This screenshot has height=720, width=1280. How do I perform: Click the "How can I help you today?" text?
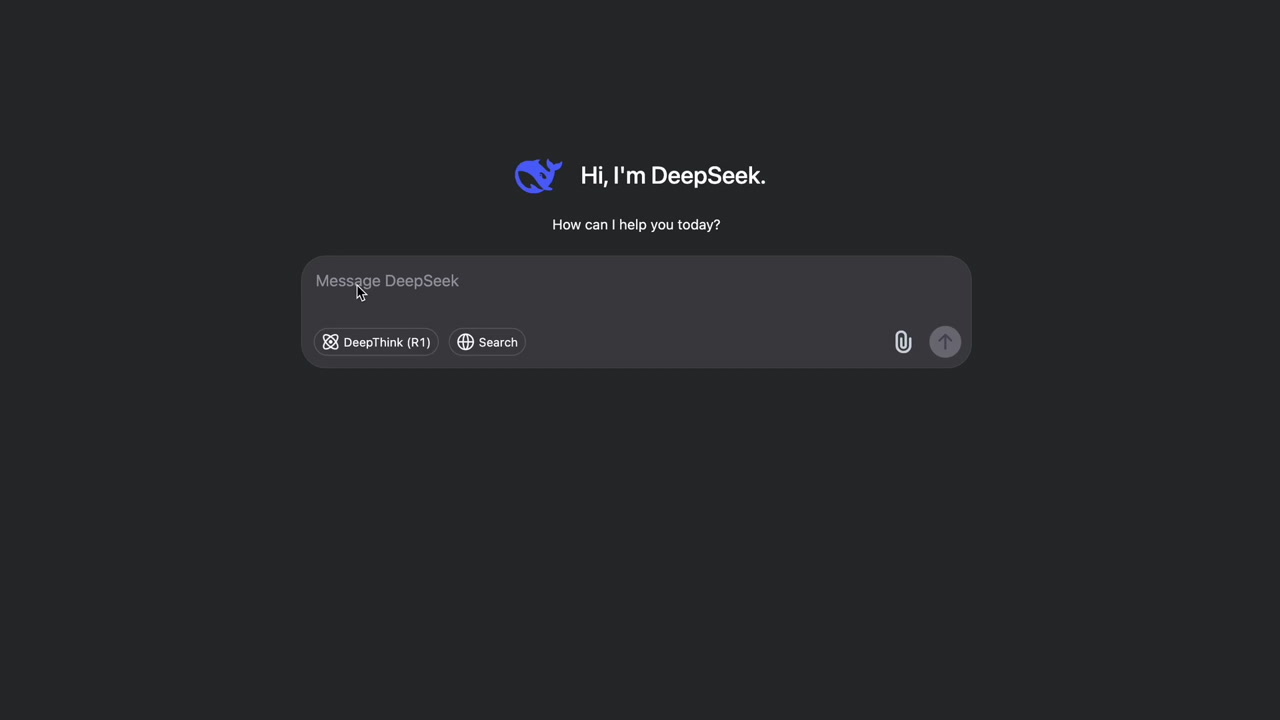(x=636, y=225)
